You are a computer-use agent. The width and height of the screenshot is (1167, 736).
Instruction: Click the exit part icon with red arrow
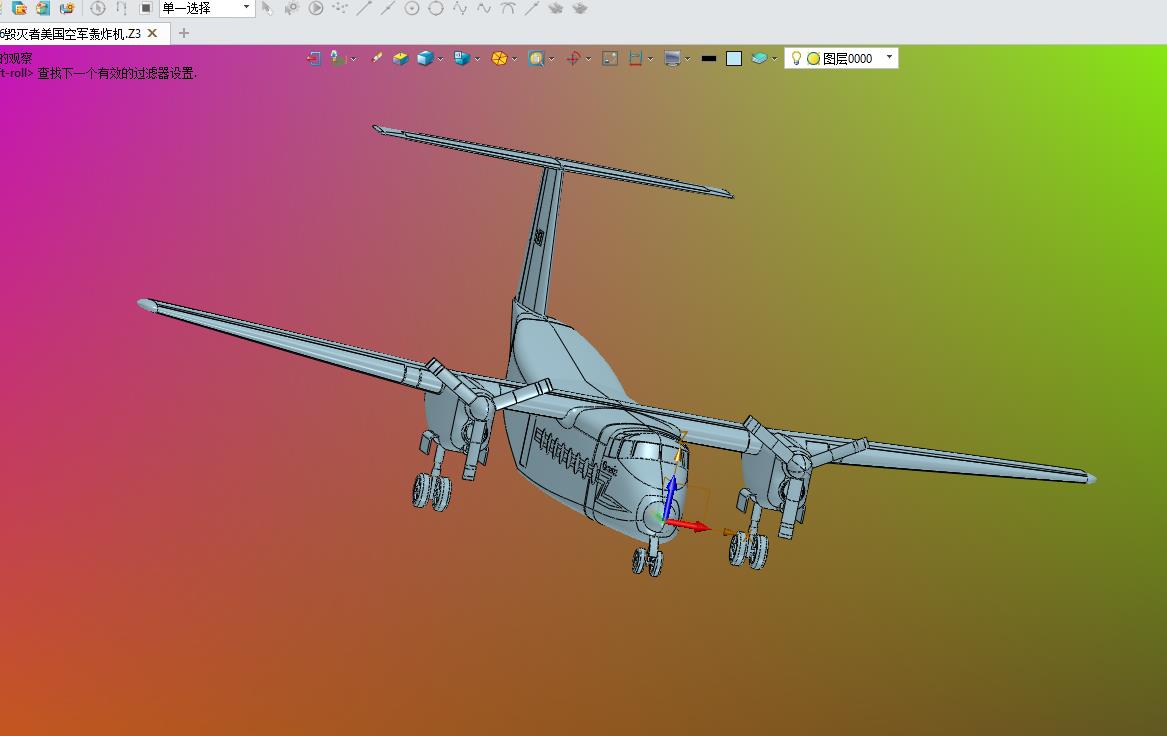tap(314, 58)
